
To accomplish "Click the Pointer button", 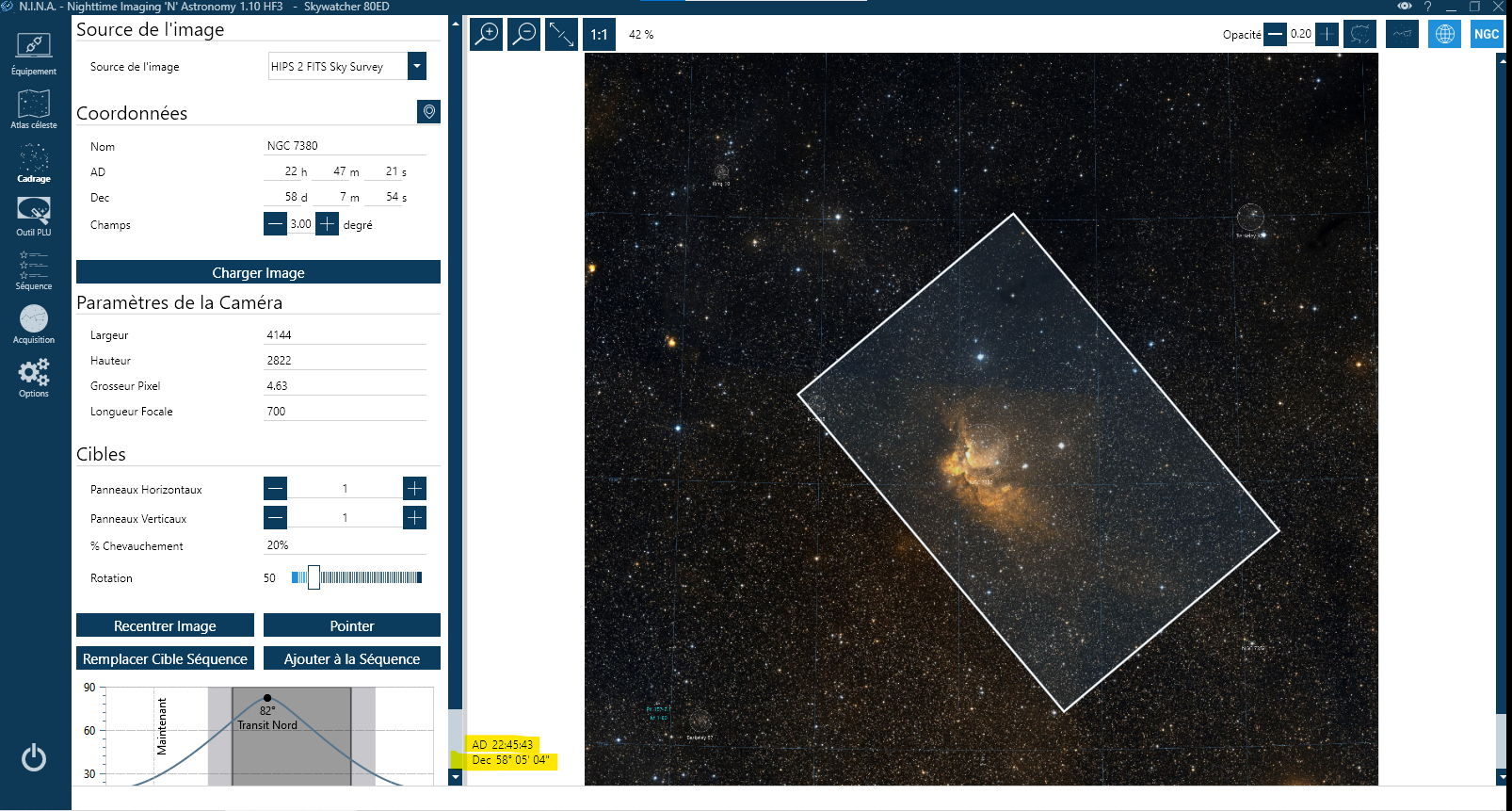I will 352,625.
